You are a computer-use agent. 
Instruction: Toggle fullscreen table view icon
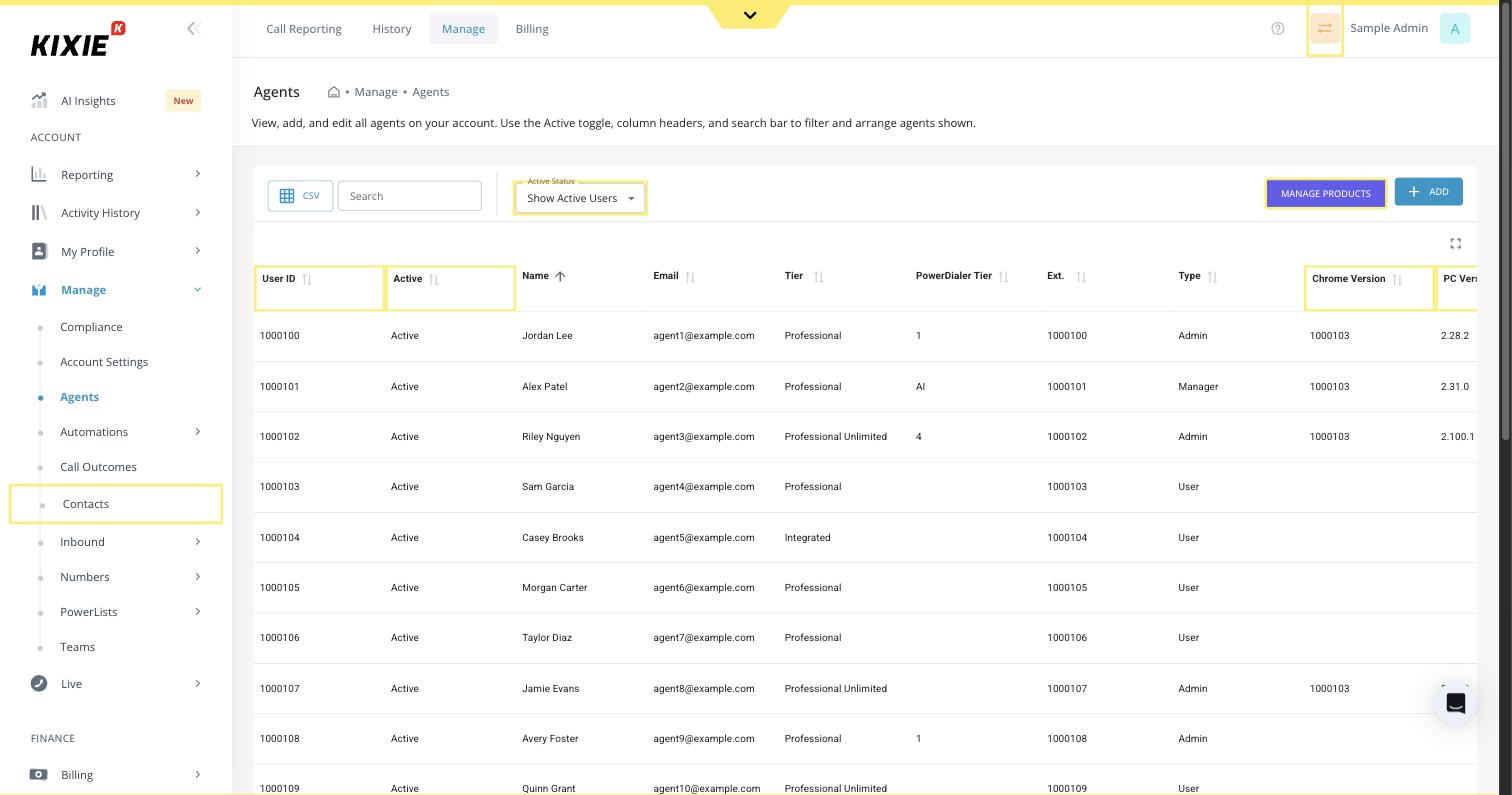point(1456,243)
